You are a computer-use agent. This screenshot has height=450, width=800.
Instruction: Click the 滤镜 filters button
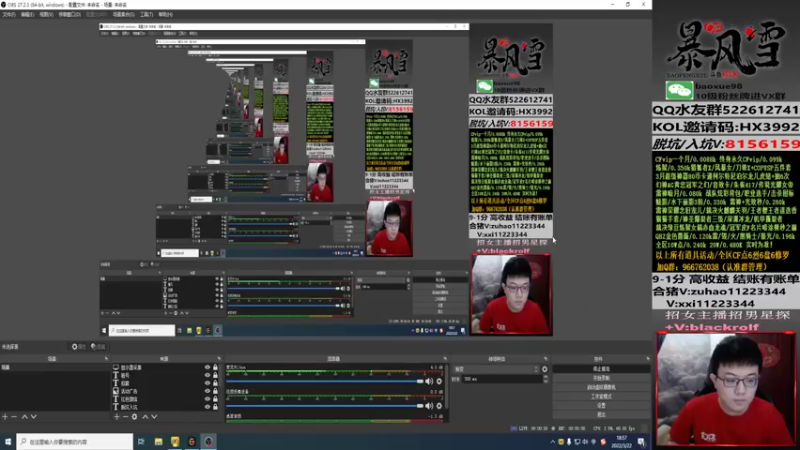tap(98, 347)
